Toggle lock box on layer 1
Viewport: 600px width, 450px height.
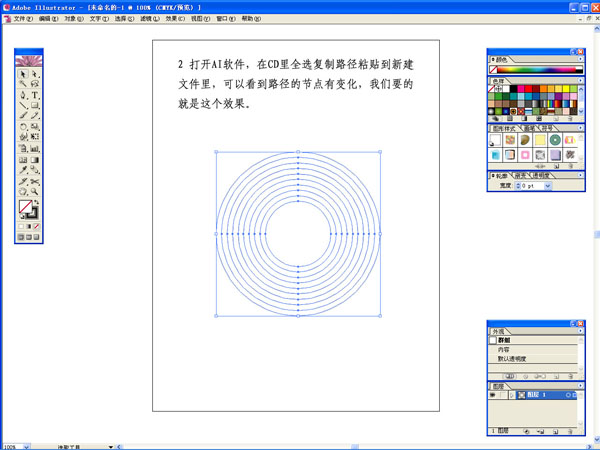(x=505, y=396)
